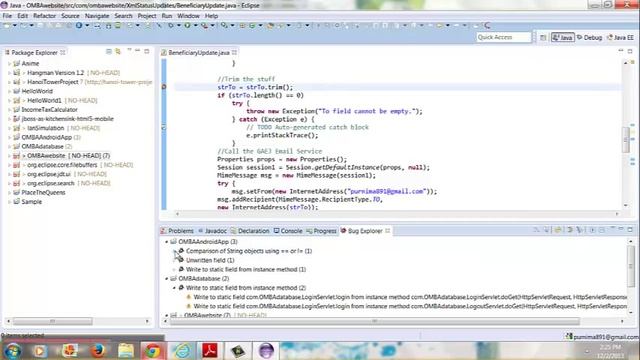The image size is (640, 360).
Task: Minimize the Bug Explorer panel
Action: 621,229
